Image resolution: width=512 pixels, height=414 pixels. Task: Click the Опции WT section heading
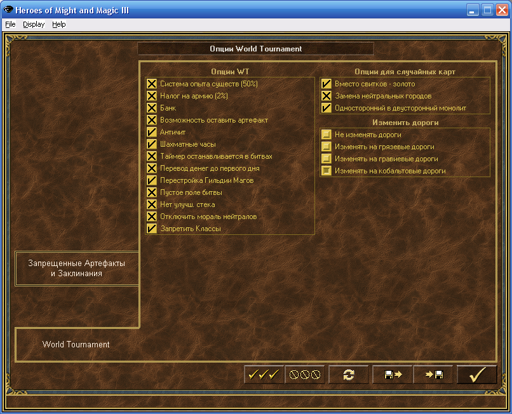click(230, 72)
